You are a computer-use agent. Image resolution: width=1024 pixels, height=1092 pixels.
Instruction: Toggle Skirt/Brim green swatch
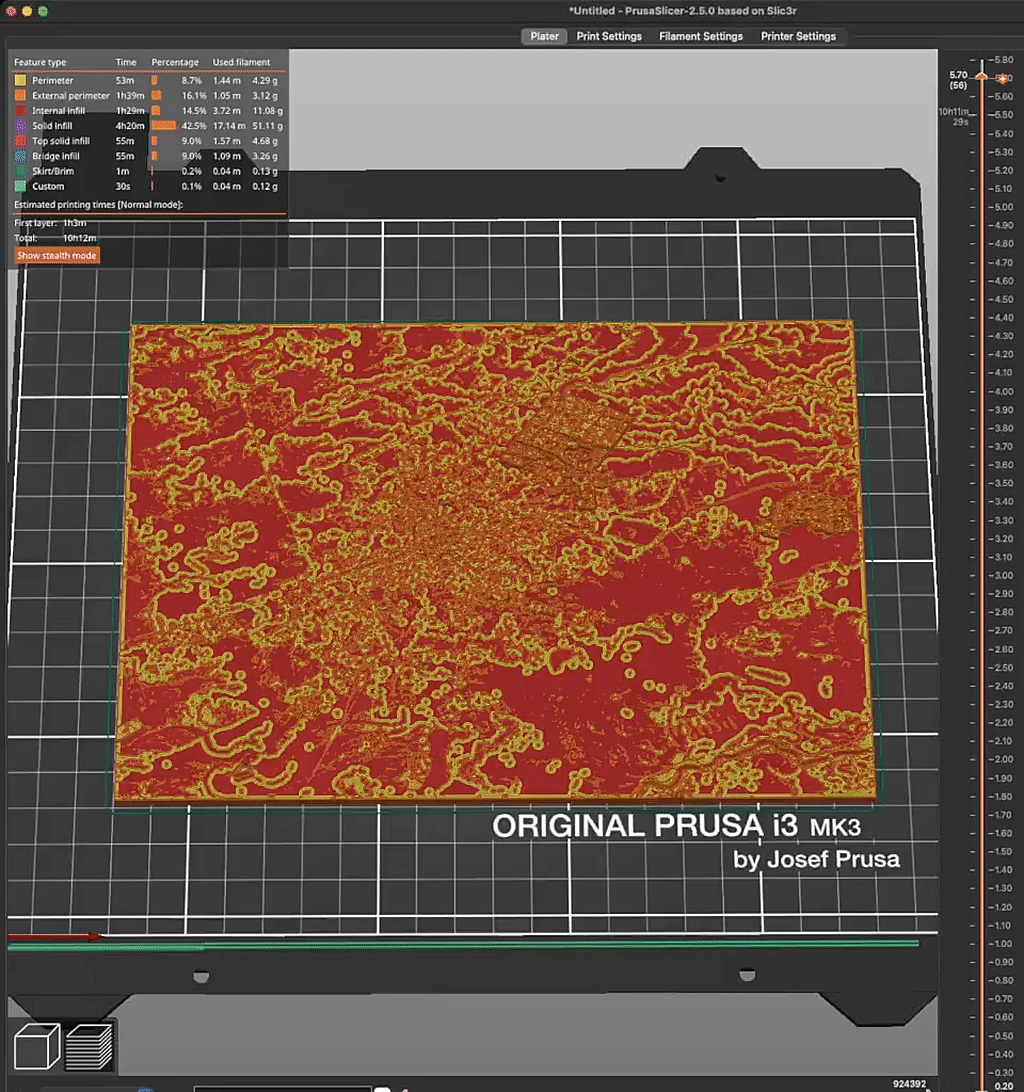coord(20,171)
